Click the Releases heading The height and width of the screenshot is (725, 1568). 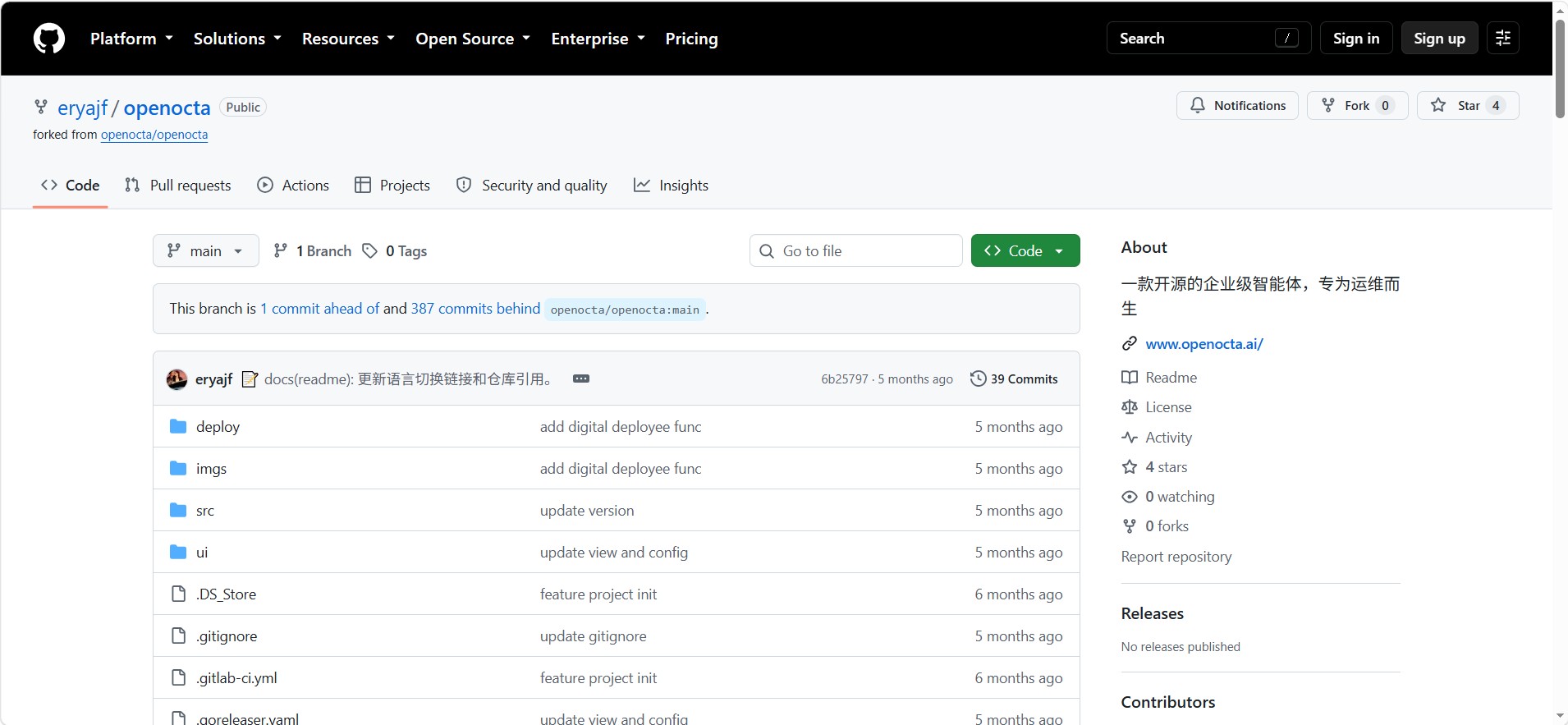pyautogui.click(x=1153, y=613)
